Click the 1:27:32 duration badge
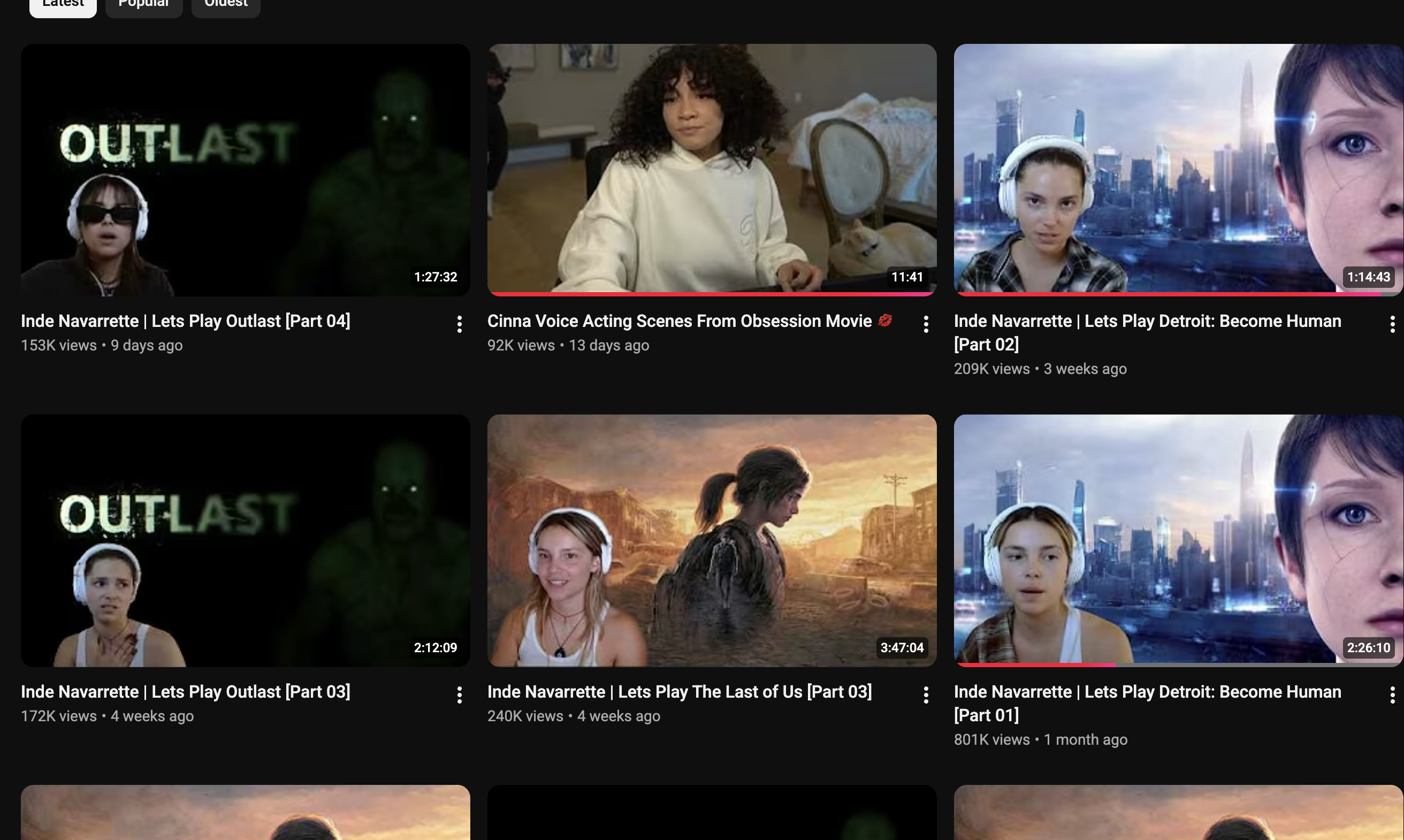The image size is (1404, 840). click(436, 277)
